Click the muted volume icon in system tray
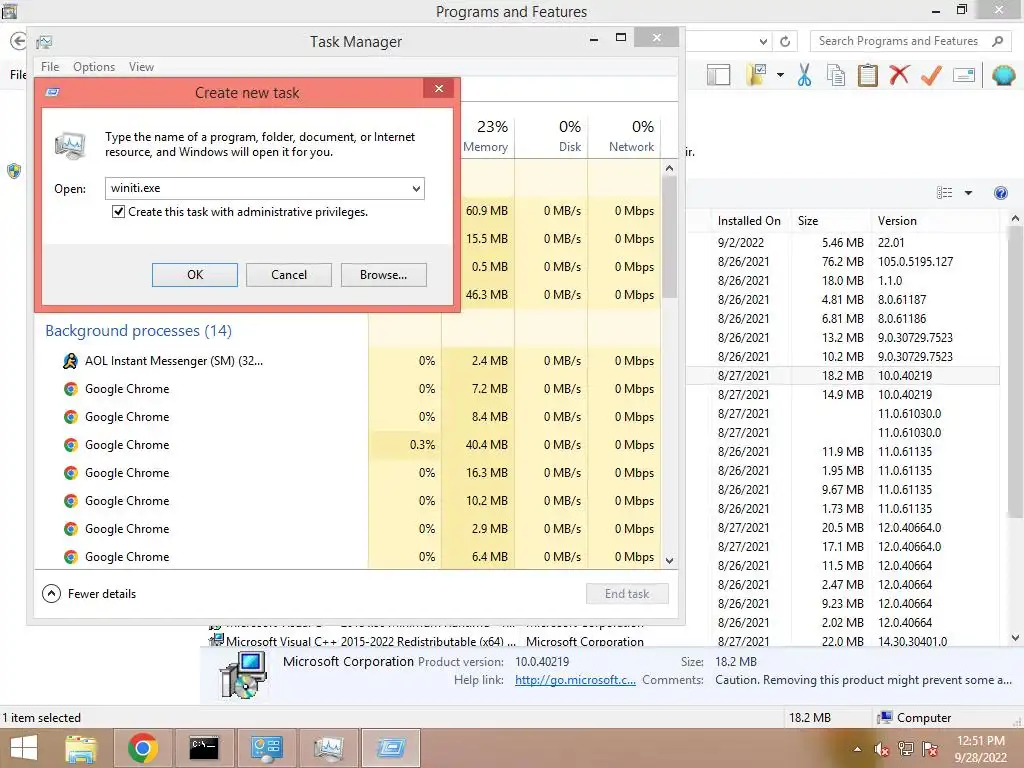The width and height of the screenshot is (1024, 768). click(882, 749)
